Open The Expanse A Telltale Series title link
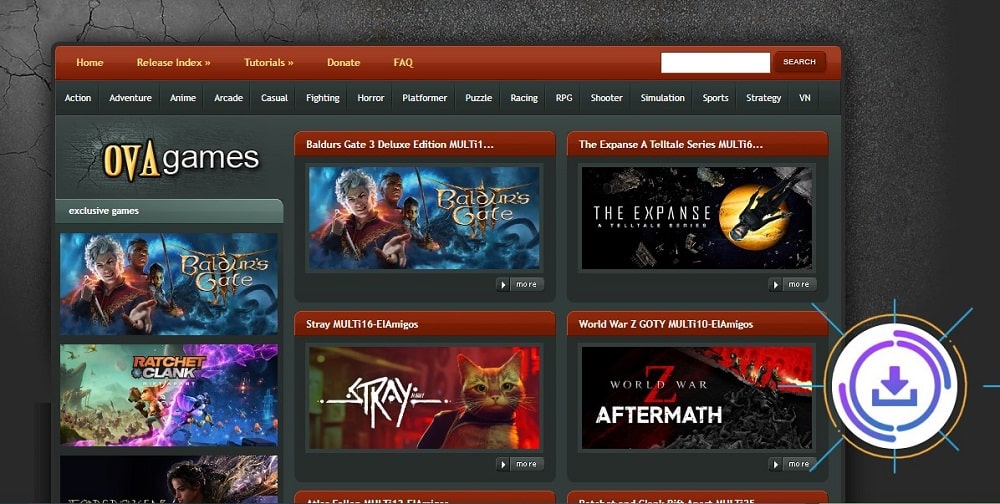 (670, 144)
